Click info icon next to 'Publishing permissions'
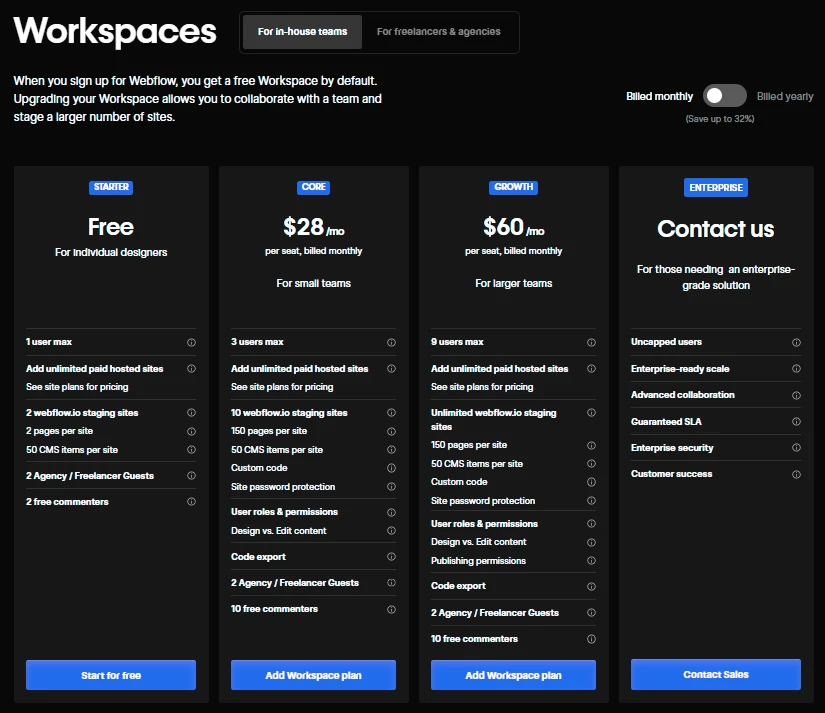The height and width of the screenshot is (713, 825). [x=591, y=561]
